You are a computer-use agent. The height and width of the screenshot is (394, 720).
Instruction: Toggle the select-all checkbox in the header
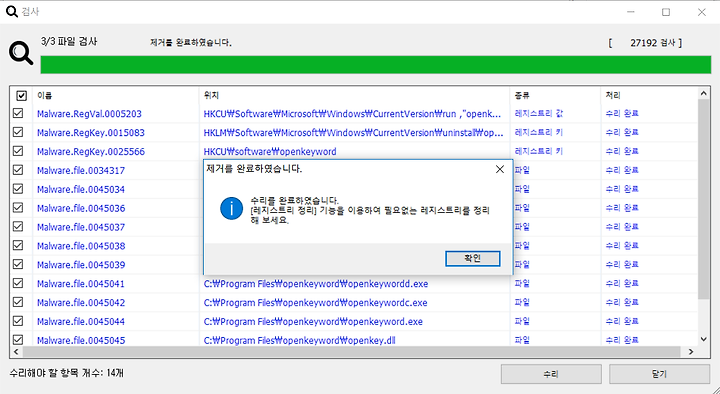pyautogui.click(x=22, y=96)
